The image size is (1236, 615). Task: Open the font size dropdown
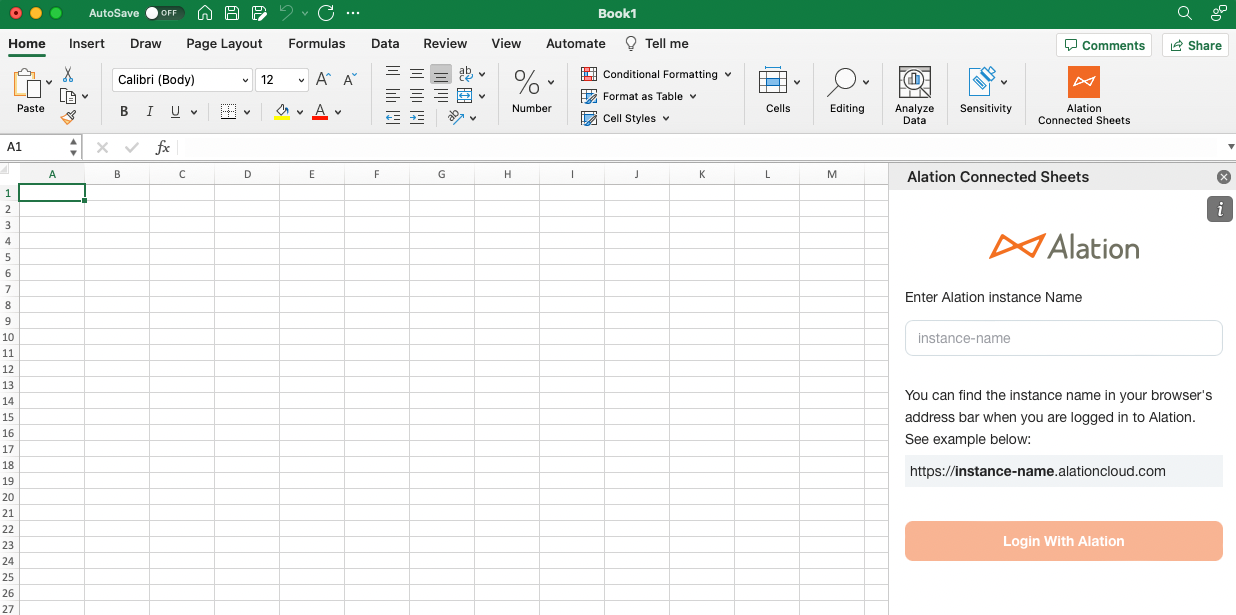coord(302,80)
